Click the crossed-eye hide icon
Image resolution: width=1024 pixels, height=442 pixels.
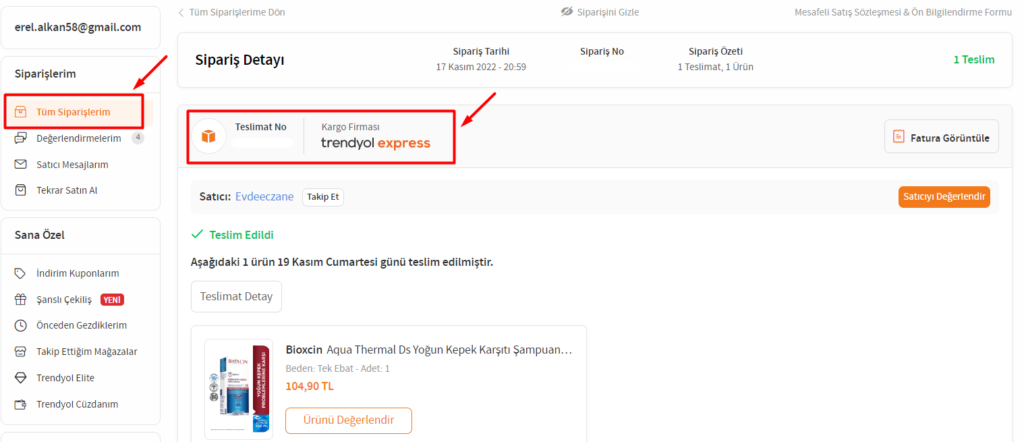[x=567, y=12]
